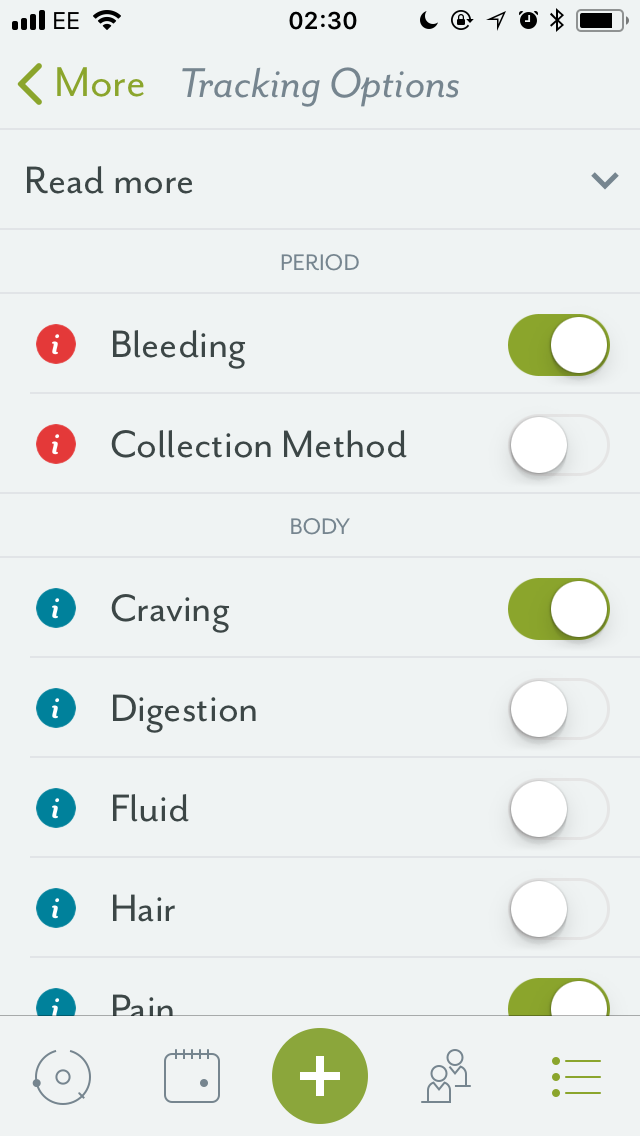Viewport: 640px width, 1136px height.
Task: Disable the Bleeding tracking switch
Action: [x=559, y=345]
